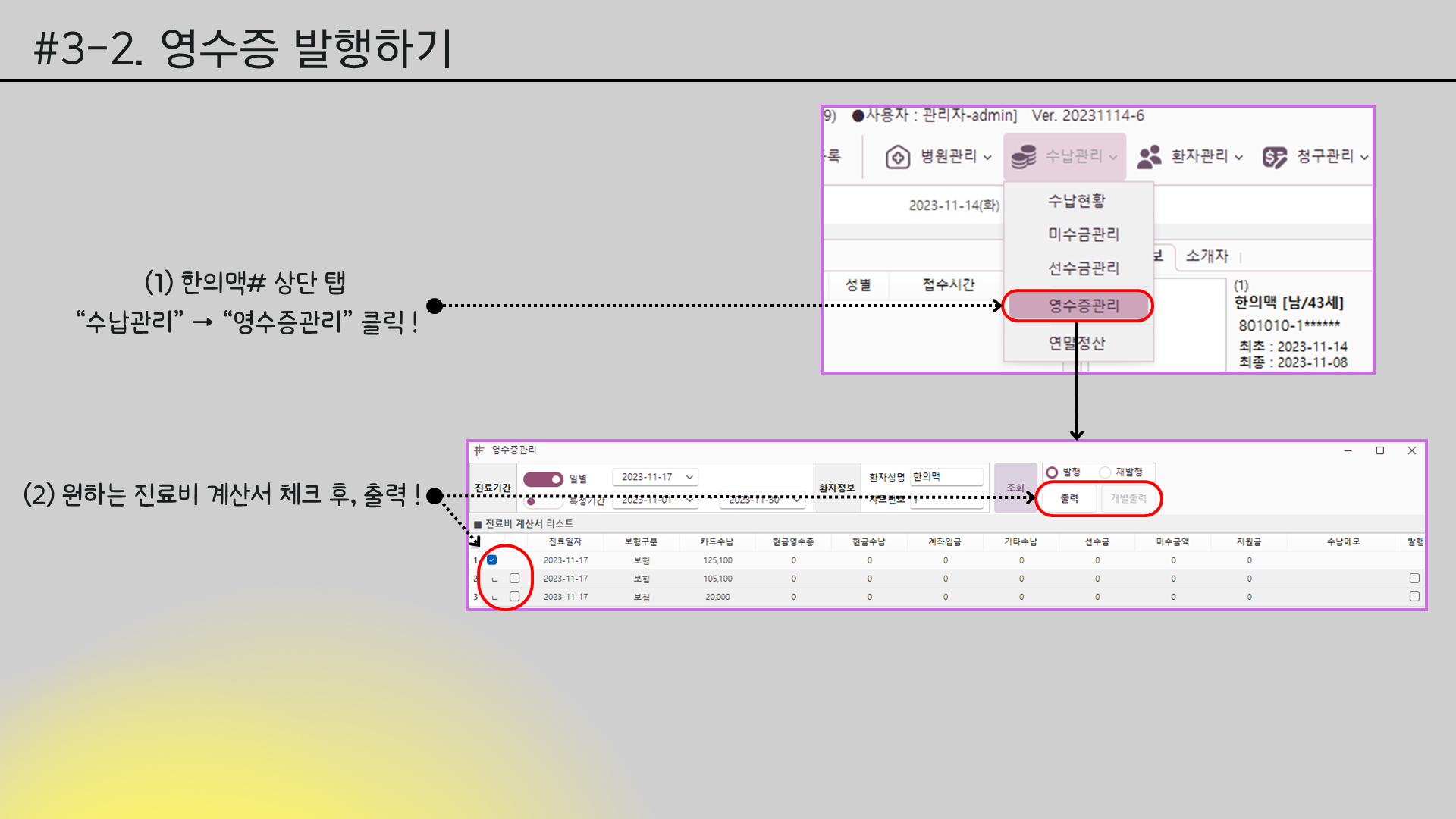The width and height of the screenshot is (1456, 819).
Task: Check the second row 105,100 receipt checkbox
Action: click(515, 579)
